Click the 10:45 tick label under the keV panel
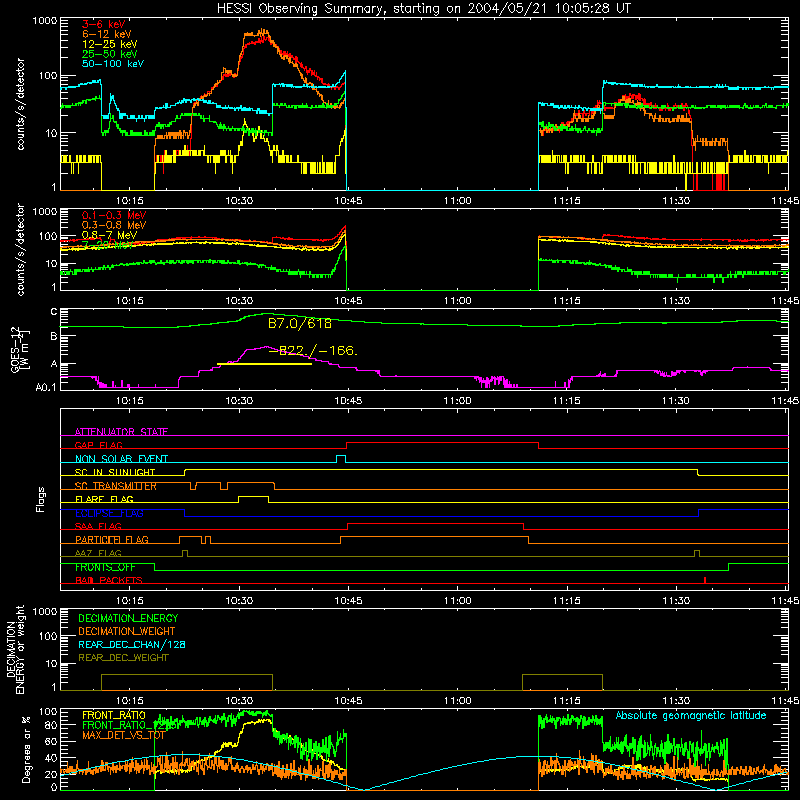This screenshot has width=800, height=800. click(348, 201)
